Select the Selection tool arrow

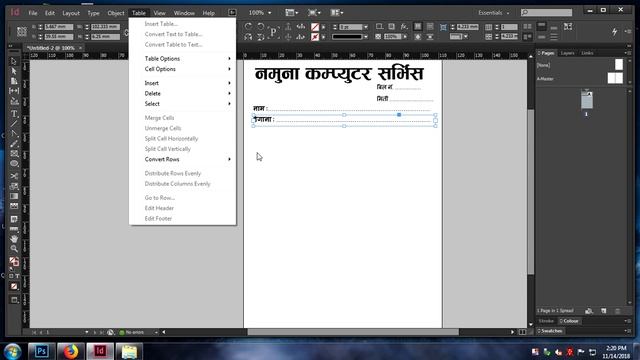point(14,61)
